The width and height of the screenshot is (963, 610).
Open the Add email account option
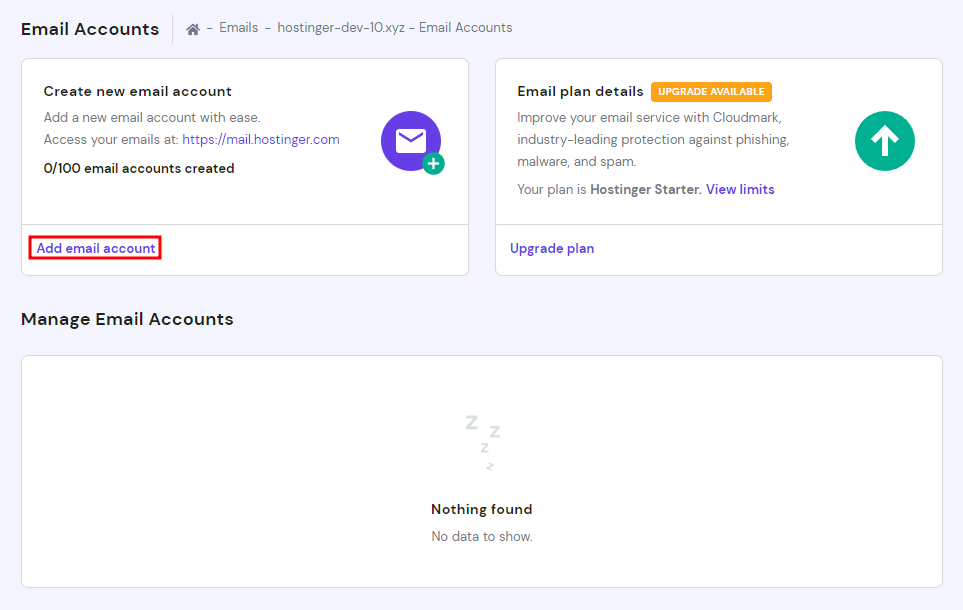click(x=94, y=247)
